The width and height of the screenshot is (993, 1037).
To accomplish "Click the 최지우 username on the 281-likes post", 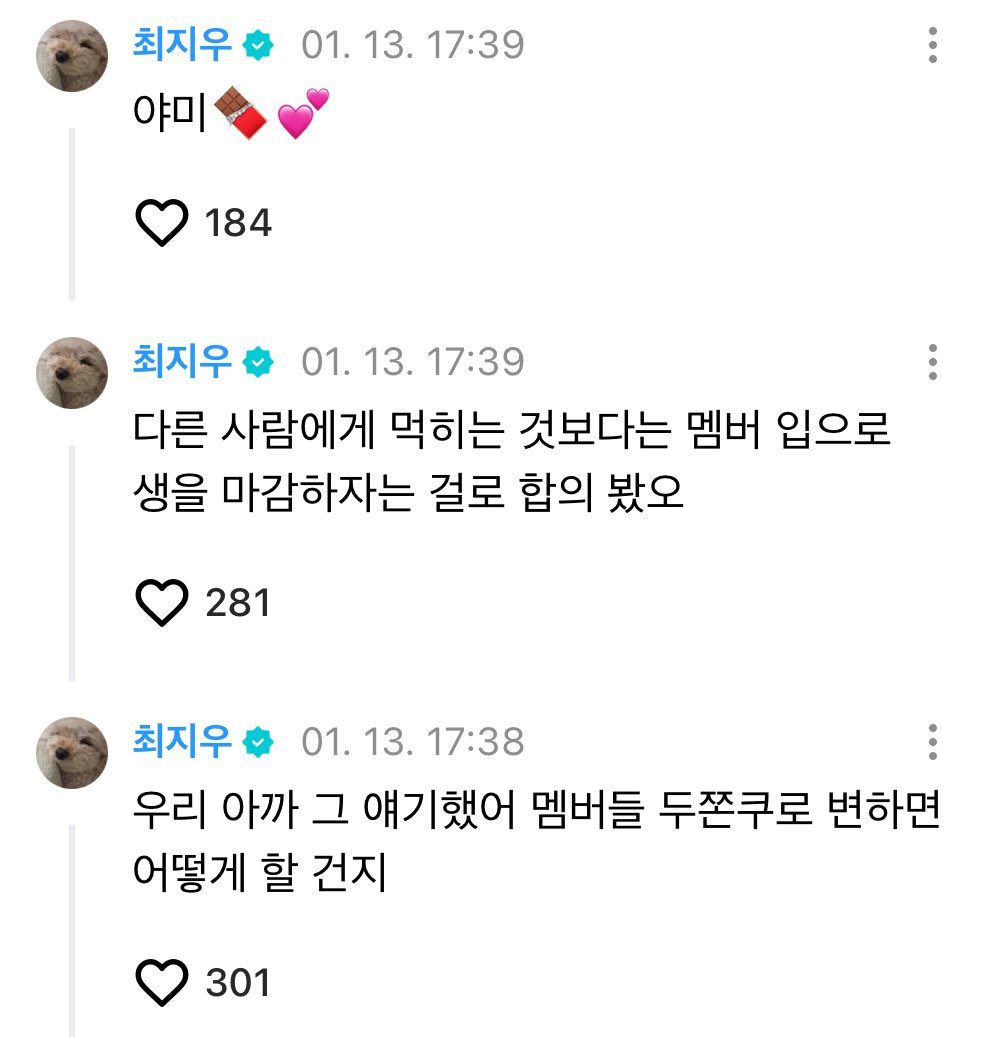I will (183, 361).
